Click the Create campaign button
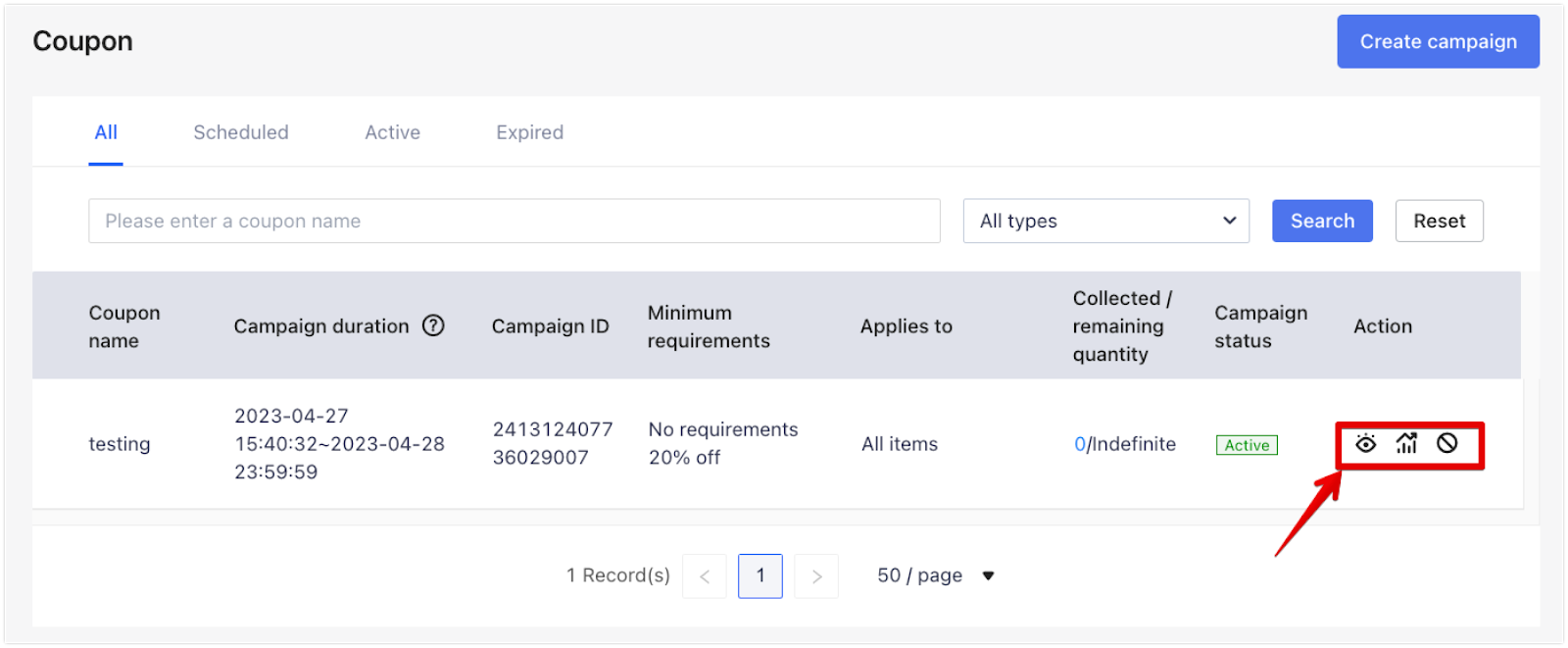Viewport: 1568px width, 648px height. point(1438,42)
